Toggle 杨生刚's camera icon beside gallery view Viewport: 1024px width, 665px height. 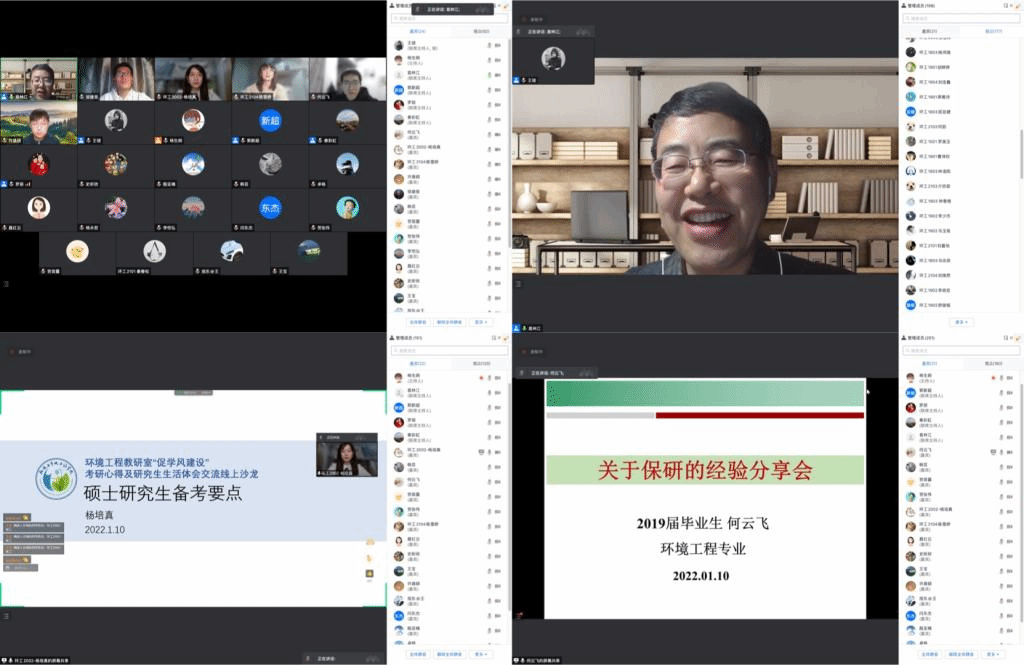[x=498, y=59]
